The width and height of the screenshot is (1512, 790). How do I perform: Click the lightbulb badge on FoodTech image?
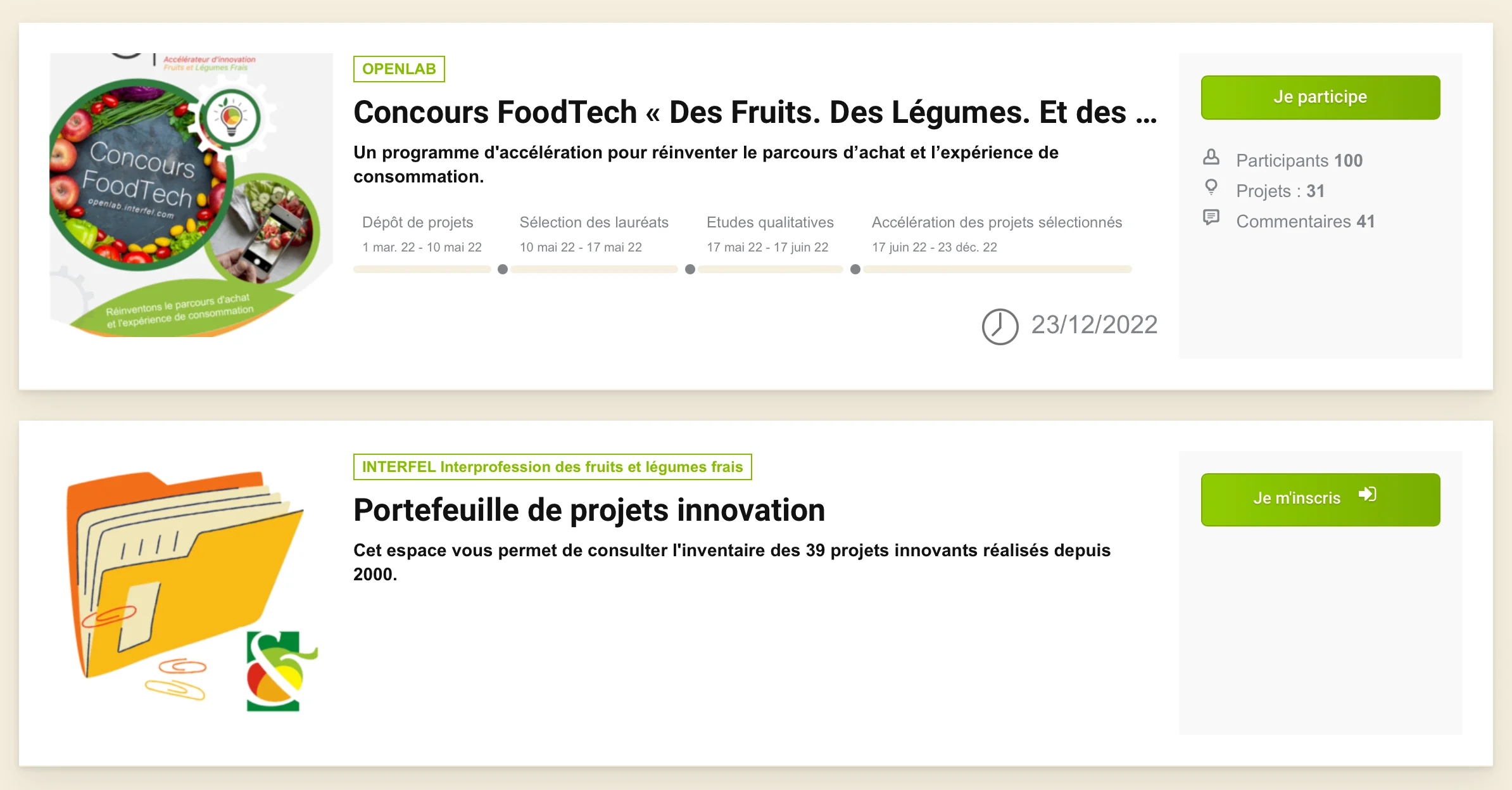point(230,117)
